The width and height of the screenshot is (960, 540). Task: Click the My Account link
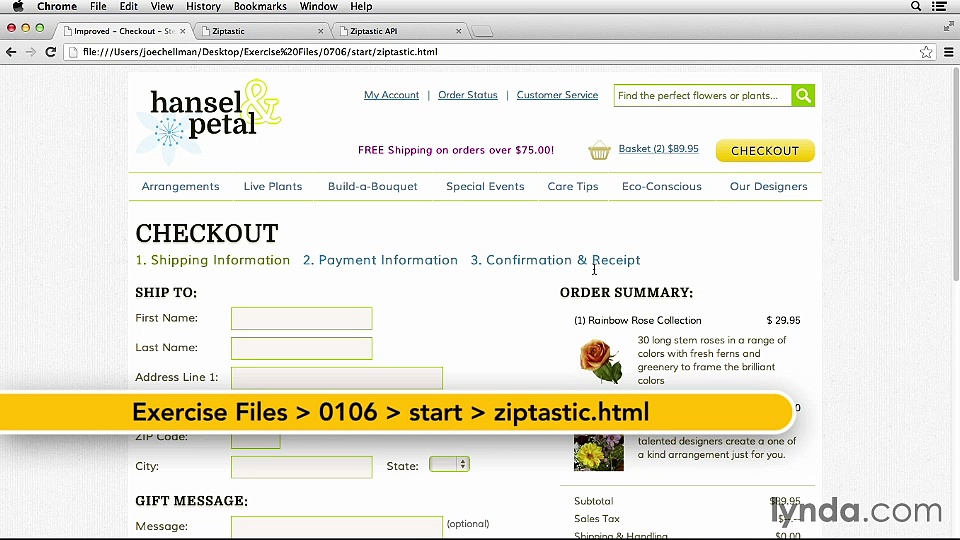coord(391,95)
